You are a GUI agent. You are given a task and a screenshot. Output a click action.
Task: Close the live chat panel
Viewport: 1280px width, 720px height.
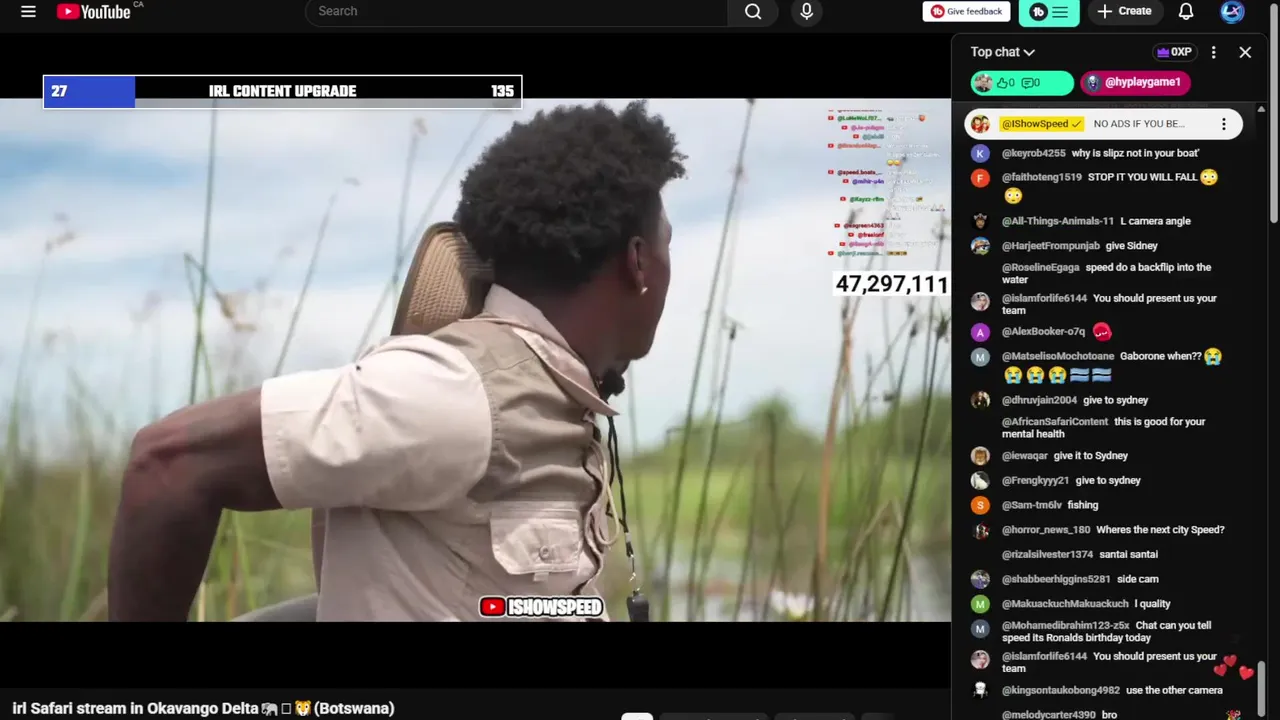[1245, 52]
